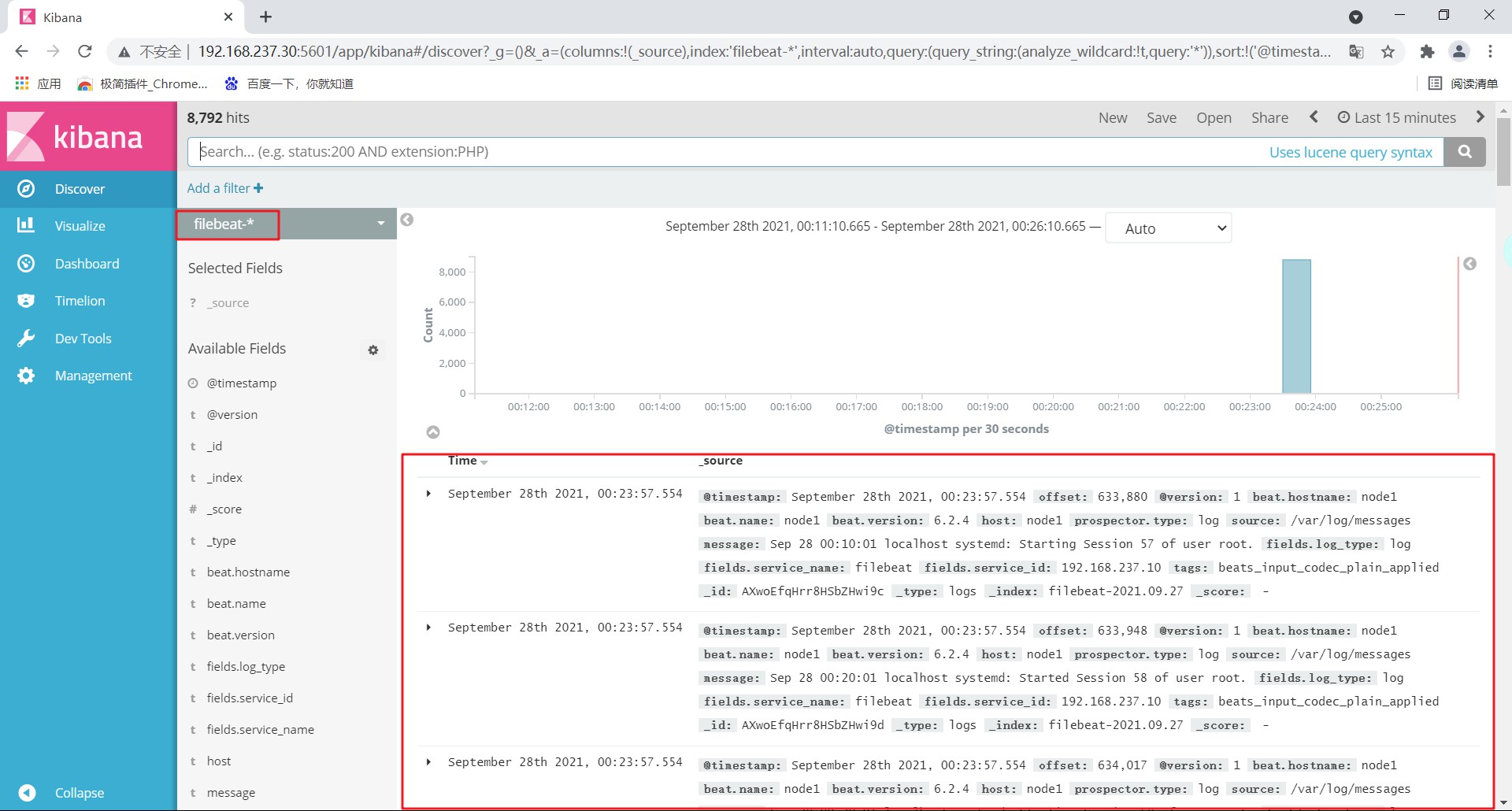Click the Open menu item

(1214, 117)
